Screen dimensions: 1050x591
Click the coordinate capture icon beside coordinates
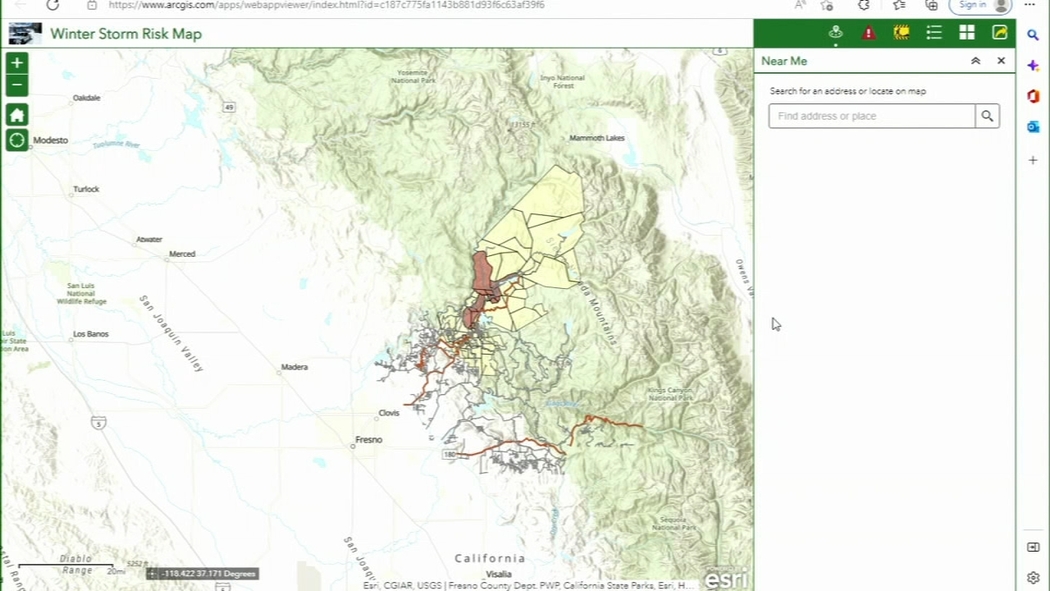[x=152, y=574]
